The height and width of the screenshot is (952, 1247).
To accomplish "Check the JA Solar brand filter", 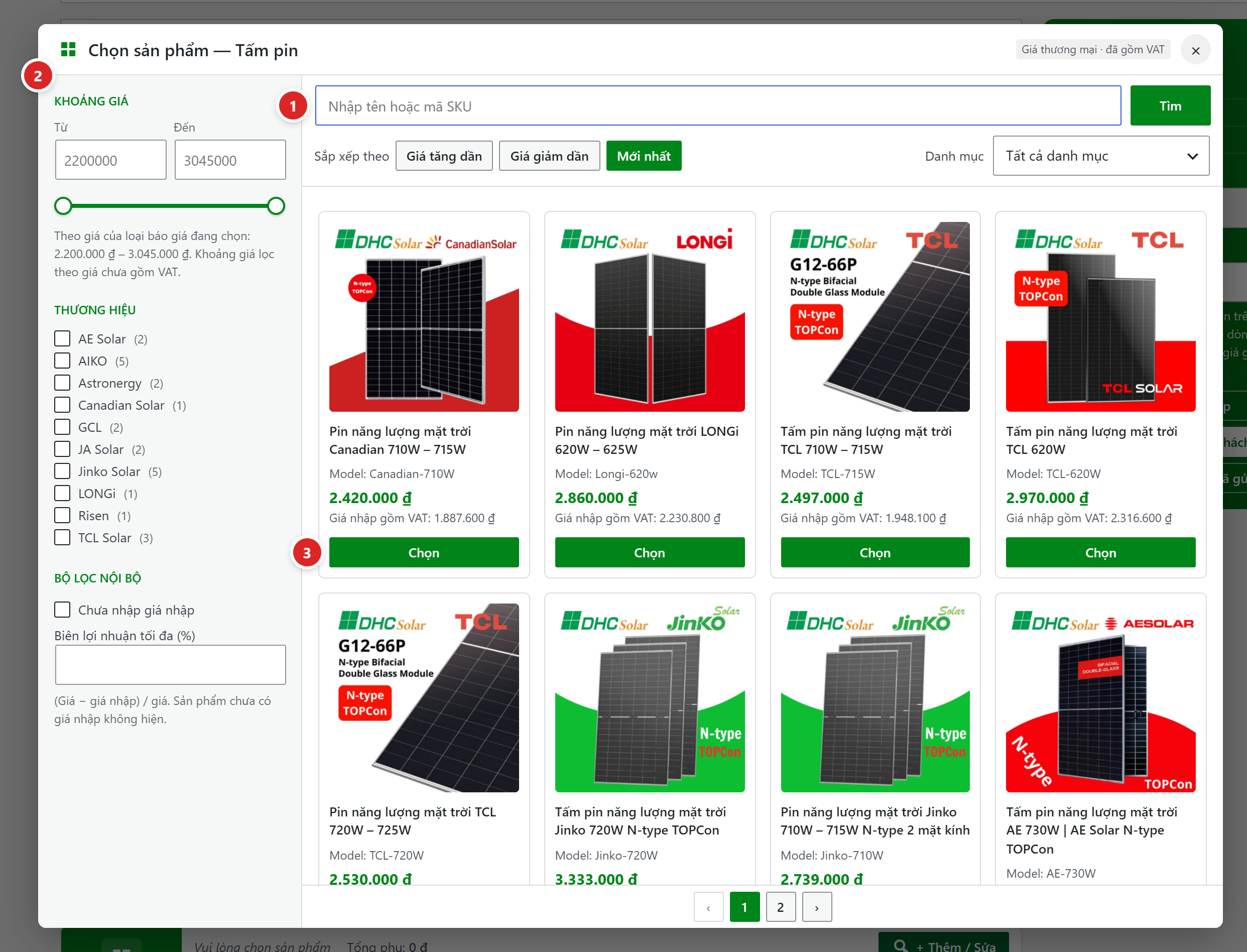I will (62, 449).
